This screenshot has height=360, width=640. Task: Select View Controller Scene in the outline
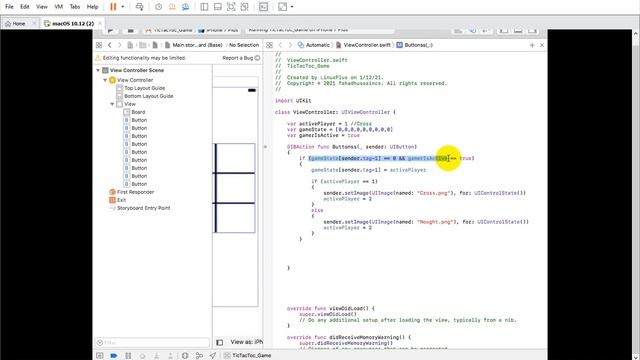(137, 70)
